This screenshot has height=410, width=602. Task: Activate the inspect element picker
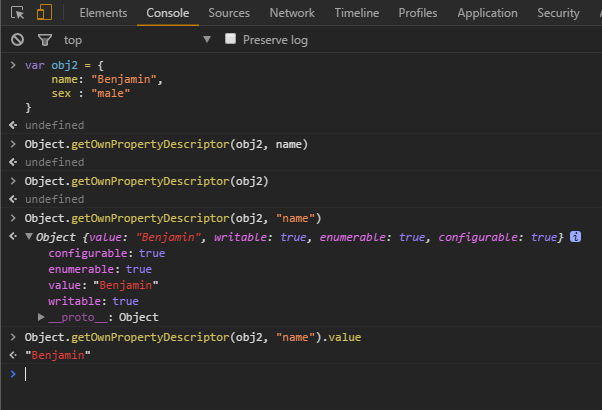click(x=18, y=13)
